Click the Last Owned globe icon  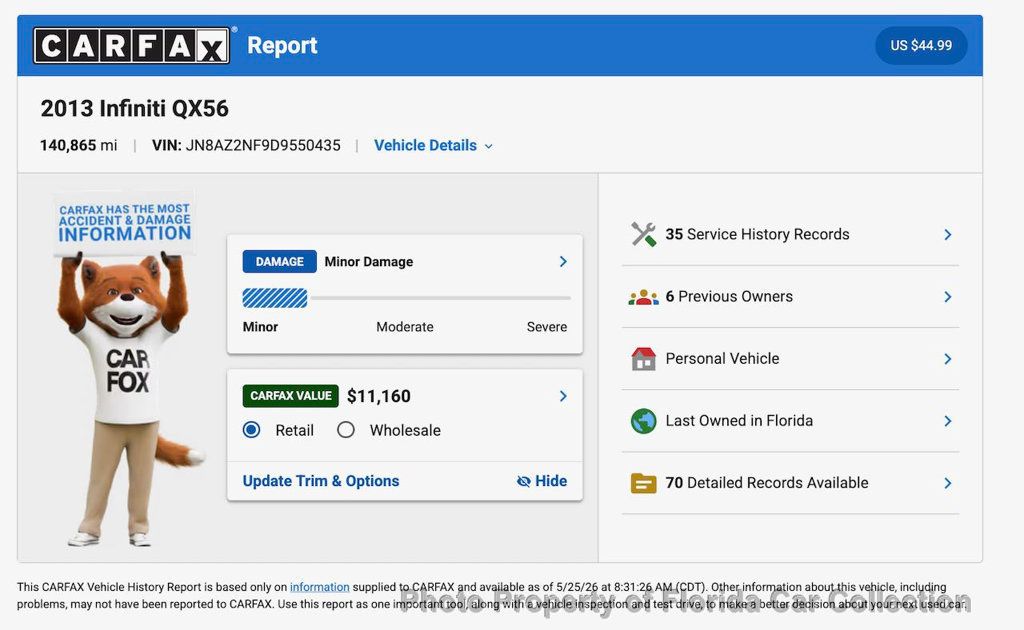[x=643, y=421]
